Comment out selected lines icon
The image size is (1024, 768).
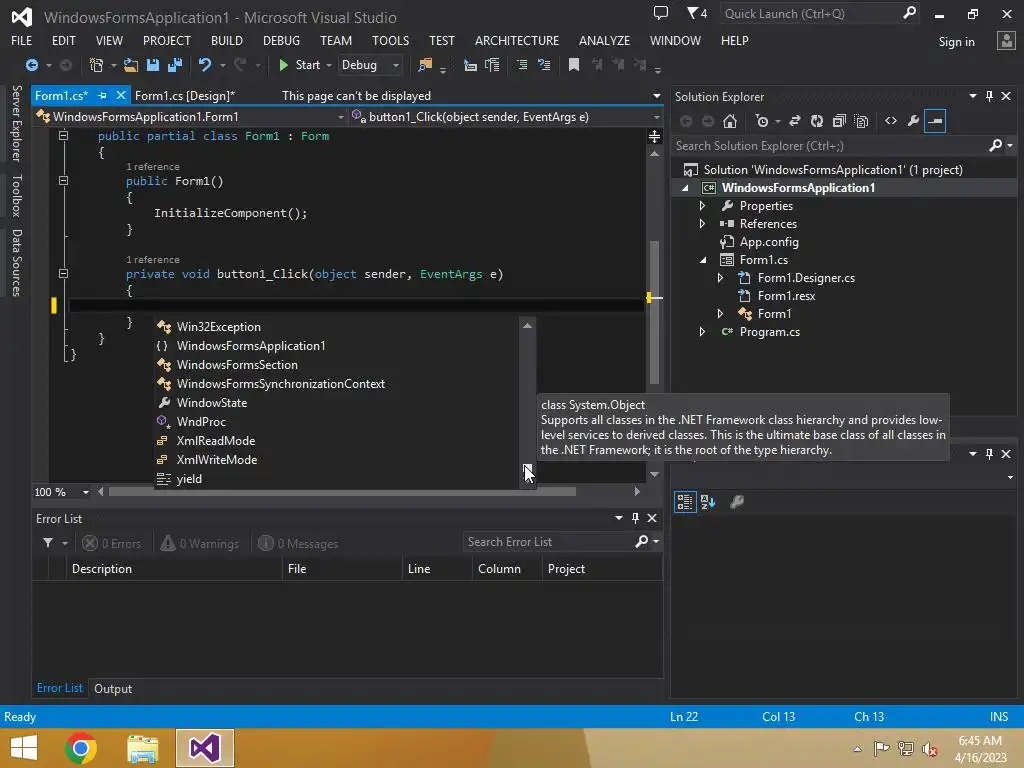tap(522, 65)
